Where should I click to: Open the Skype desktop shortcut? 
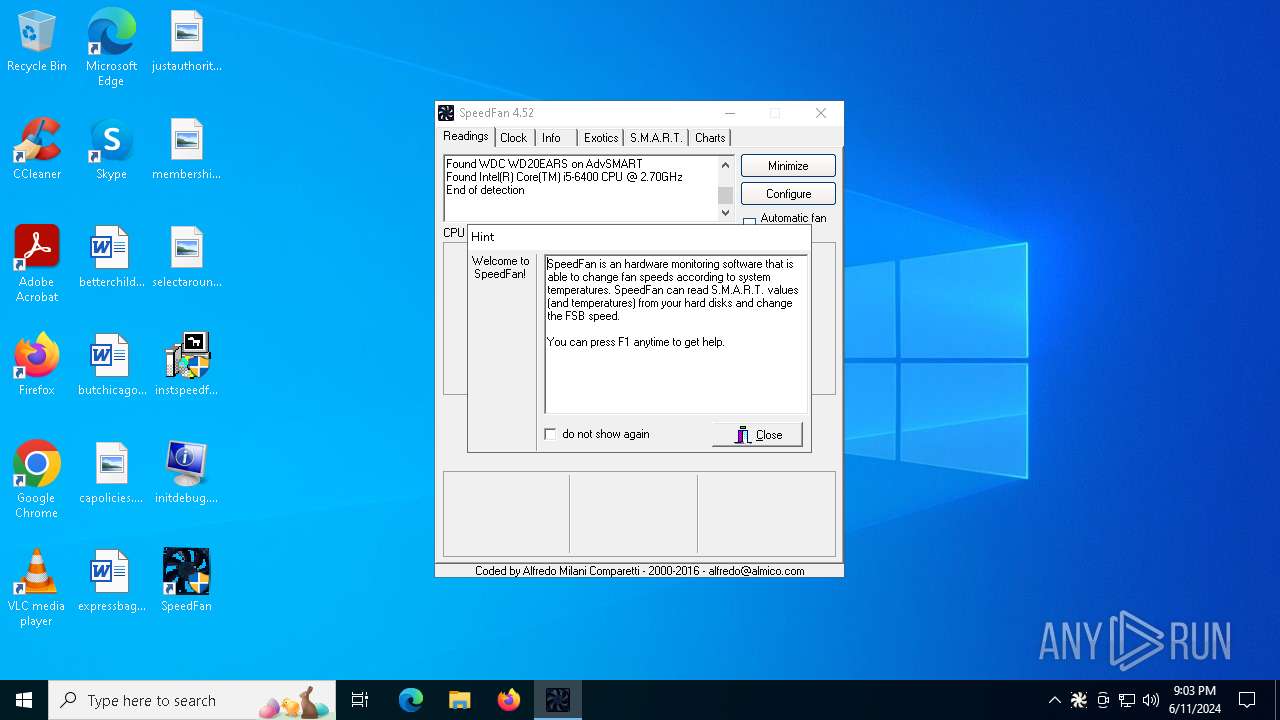click(111, 149)
